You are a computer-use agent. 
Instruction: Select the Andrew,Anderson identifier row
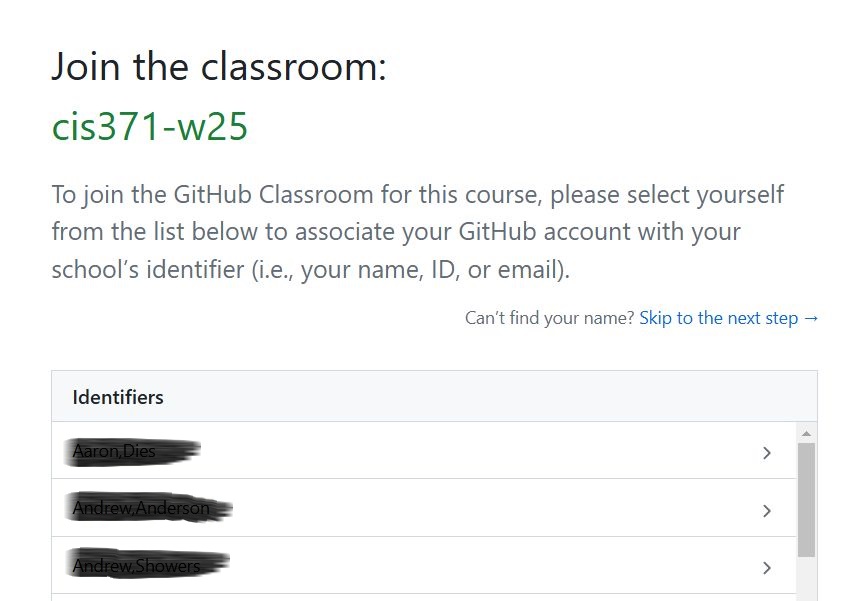424,508
